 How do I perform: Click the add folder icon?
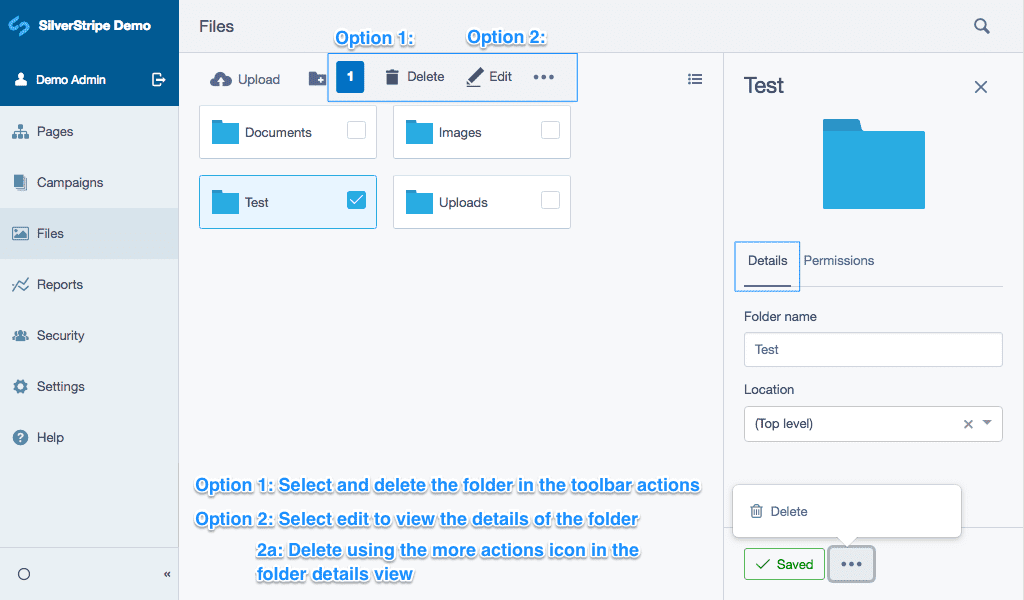click(317, 79)
